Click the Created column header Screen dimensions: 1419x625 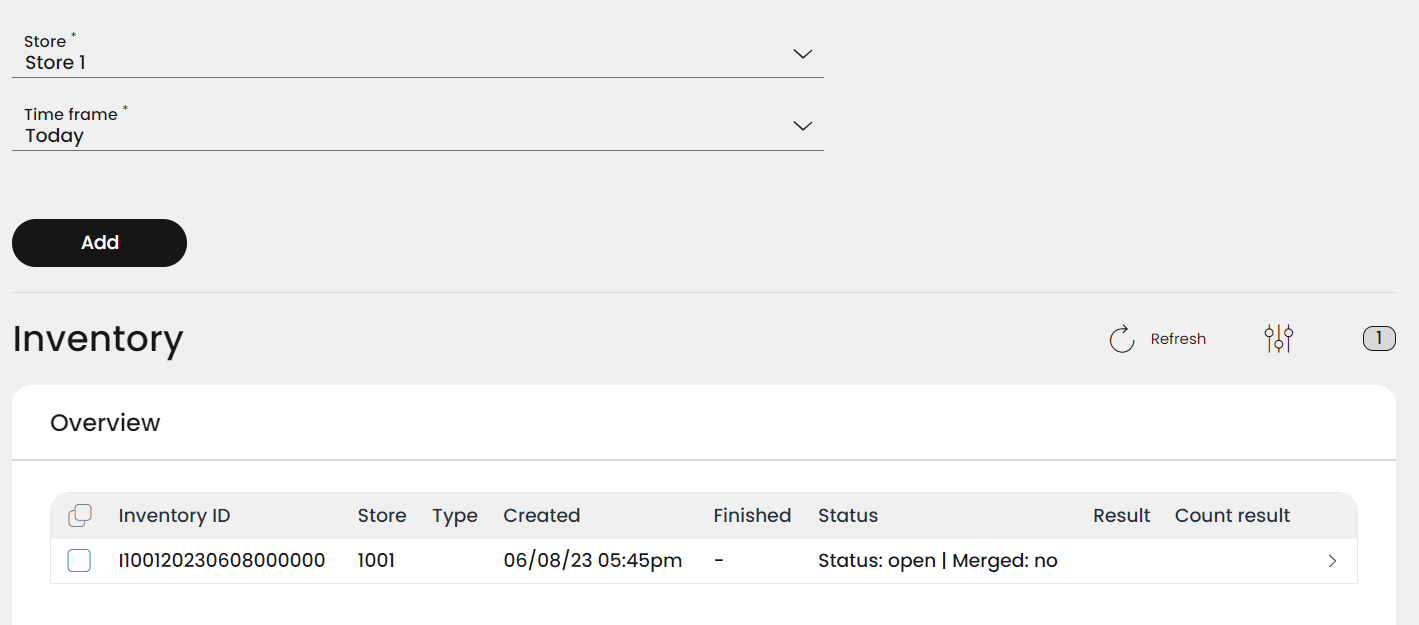click(542, 516)
